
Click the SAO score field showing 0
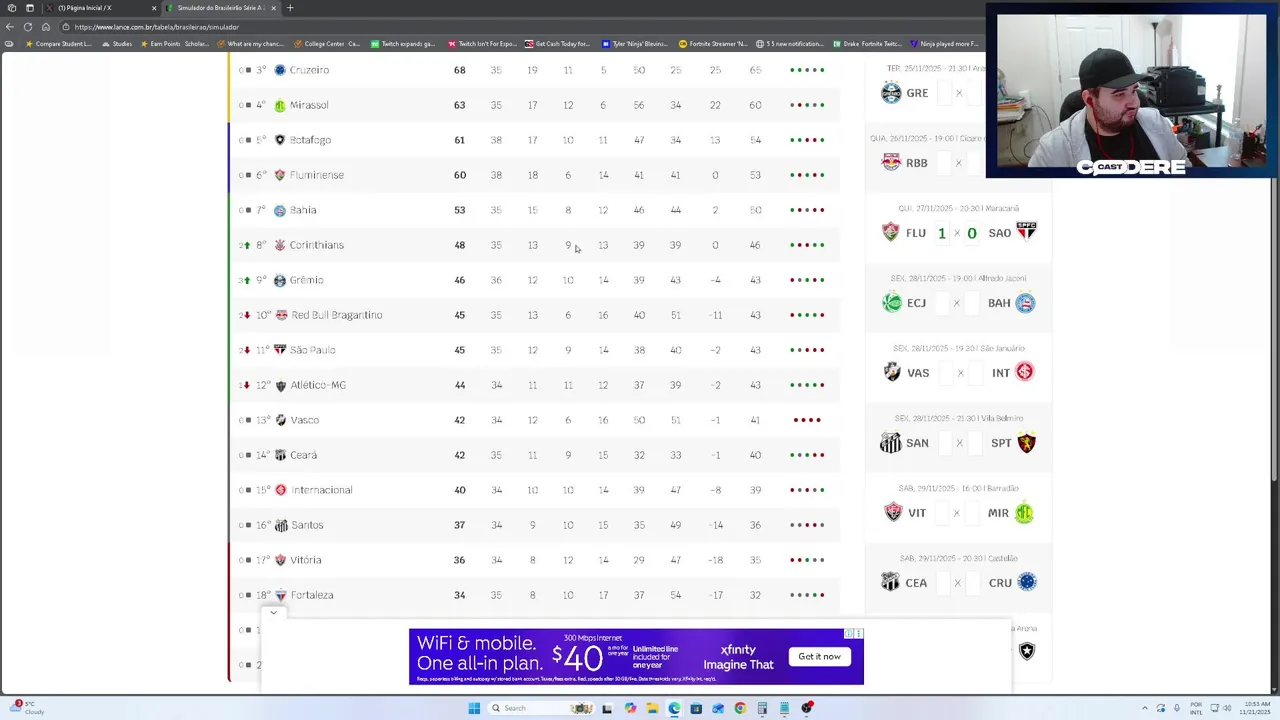972,233
